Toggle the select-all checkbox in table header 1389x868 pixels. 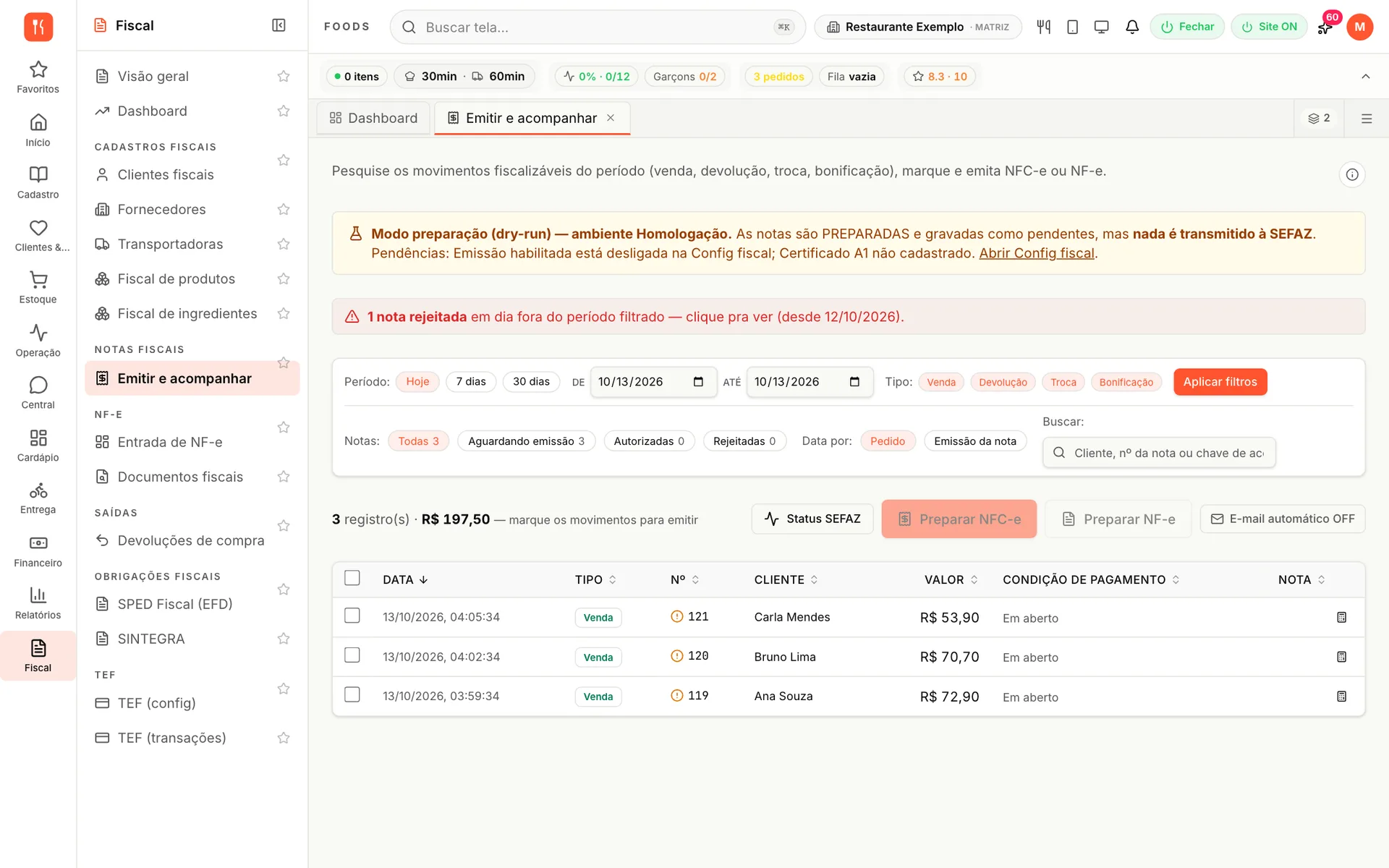(x=352, y=578)
